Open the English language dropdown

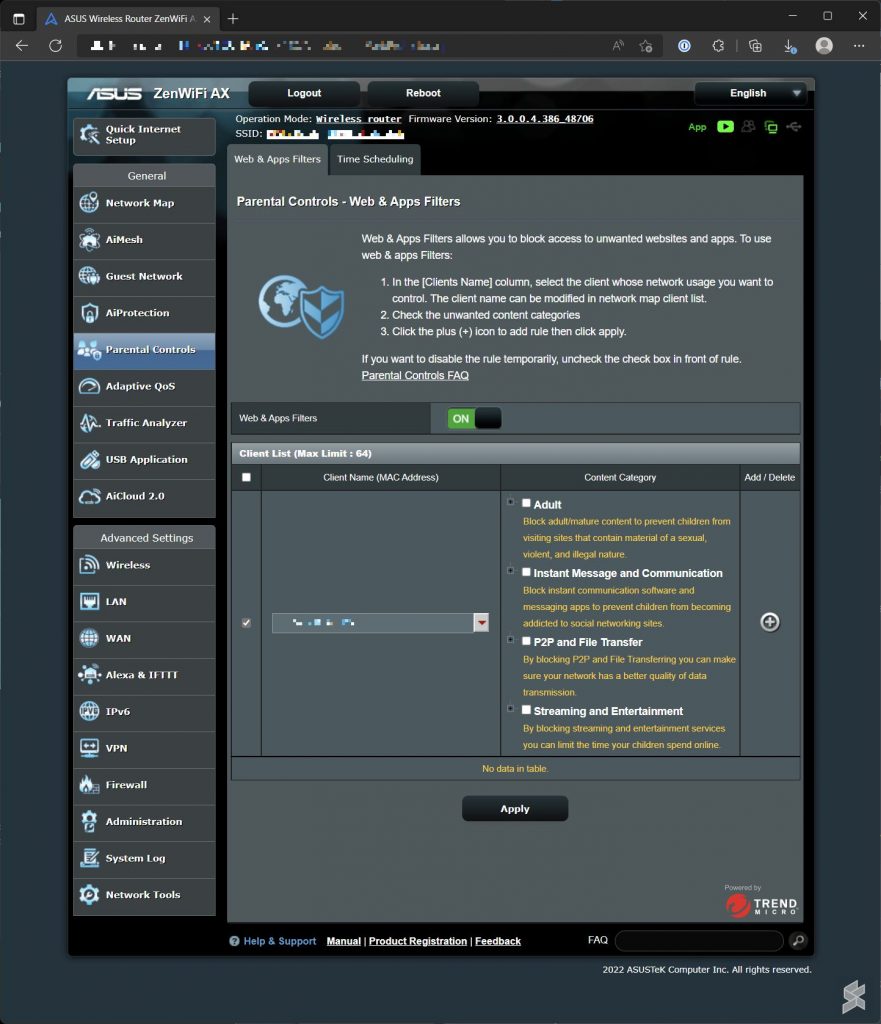point(751,93)
